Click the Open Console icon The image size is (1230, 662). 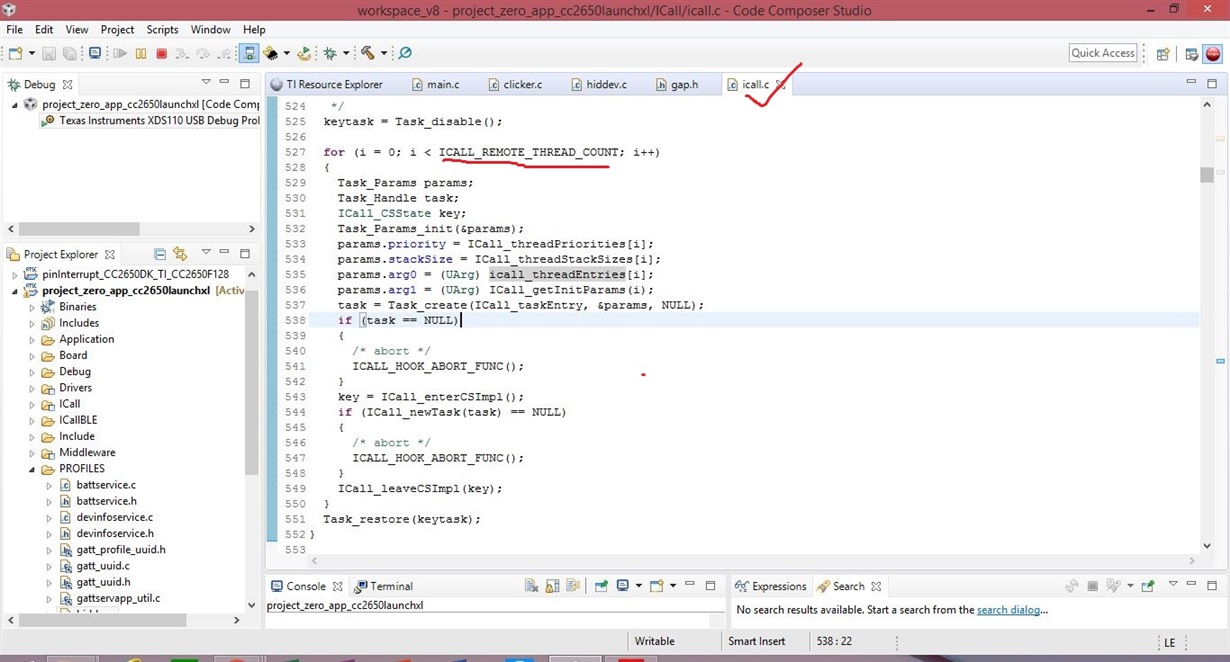coord(656,586)
